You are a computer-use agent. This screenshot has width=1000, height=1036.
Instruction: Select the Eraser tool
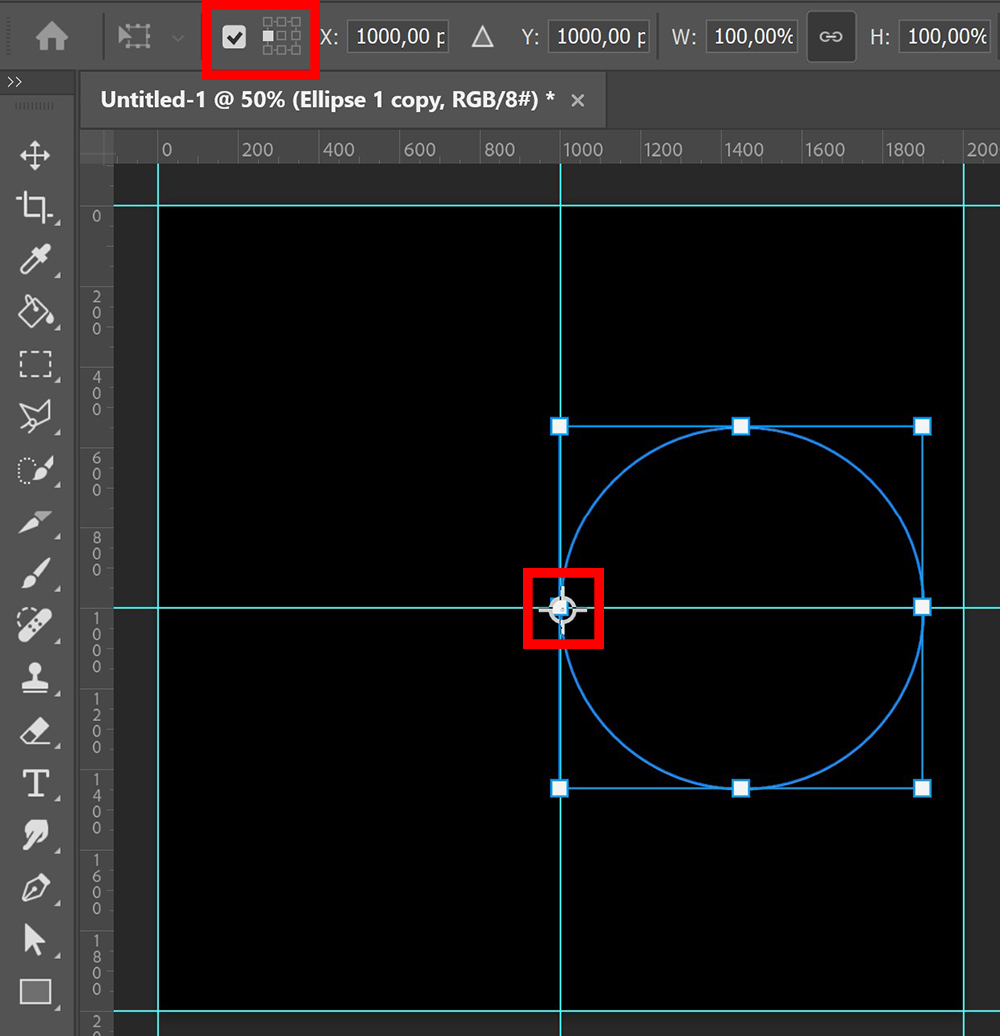36,730
